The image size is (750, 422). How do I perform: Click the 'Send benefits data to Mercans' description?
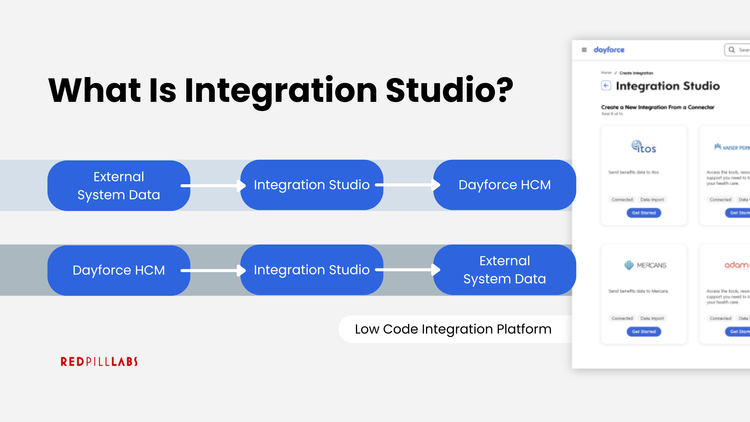(639, 291)
